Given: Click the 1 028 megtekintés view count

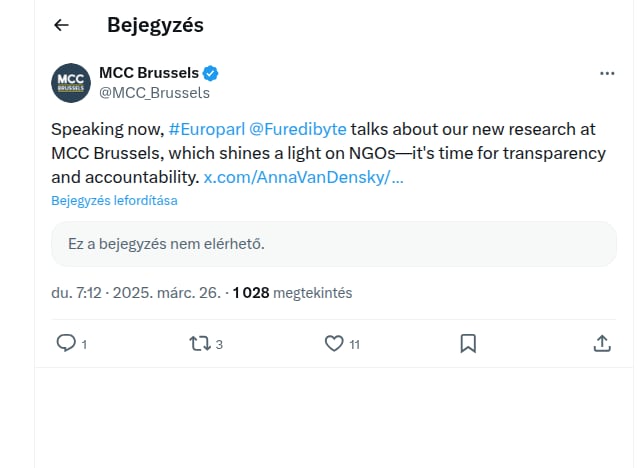Looking at the screenshot, I should 292,293.
